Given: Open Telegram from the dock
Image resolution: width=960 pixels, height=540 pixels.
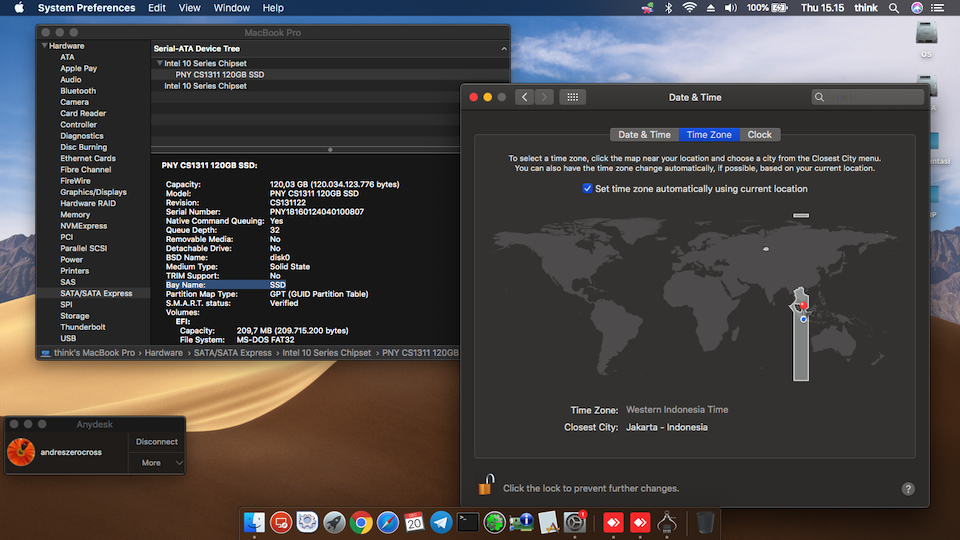Looking at the screenshot, I should pos(440,521).
